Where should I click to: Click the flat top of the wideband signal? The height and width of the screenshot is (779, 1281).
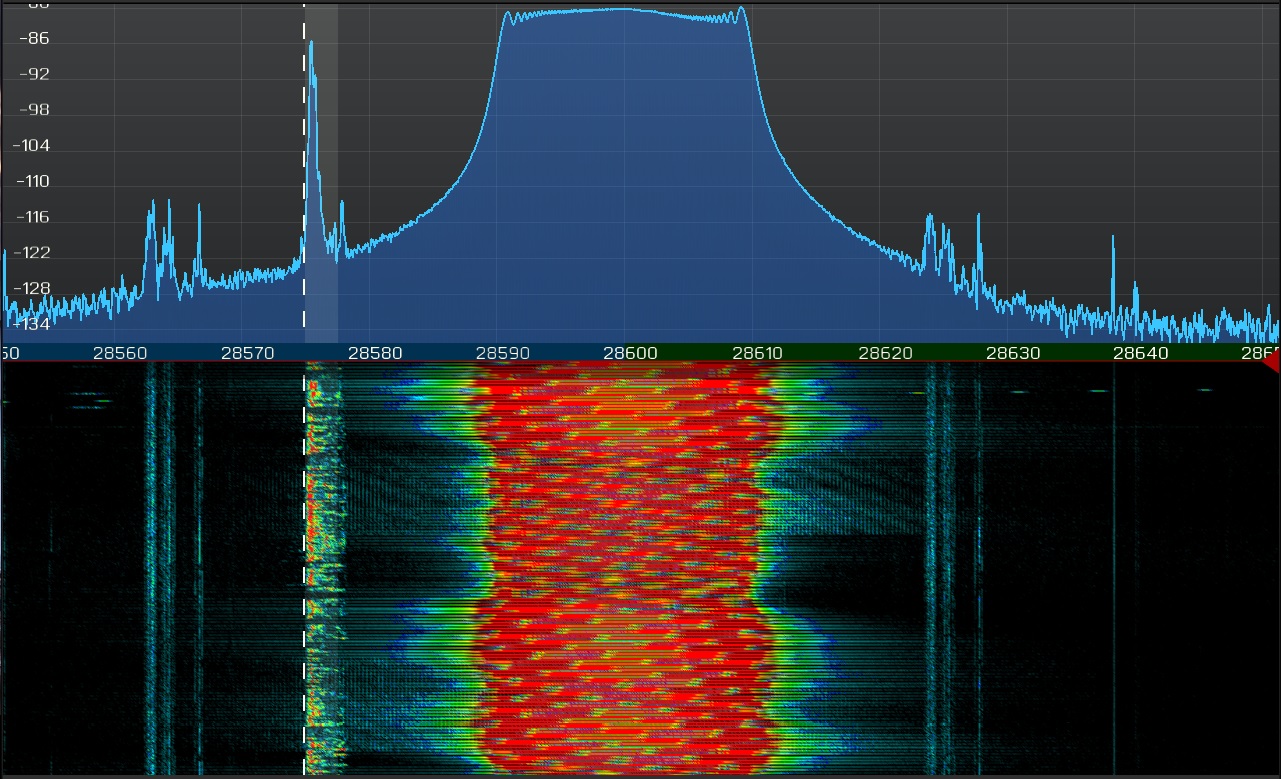pyautogui.click(x=625, y=12)
